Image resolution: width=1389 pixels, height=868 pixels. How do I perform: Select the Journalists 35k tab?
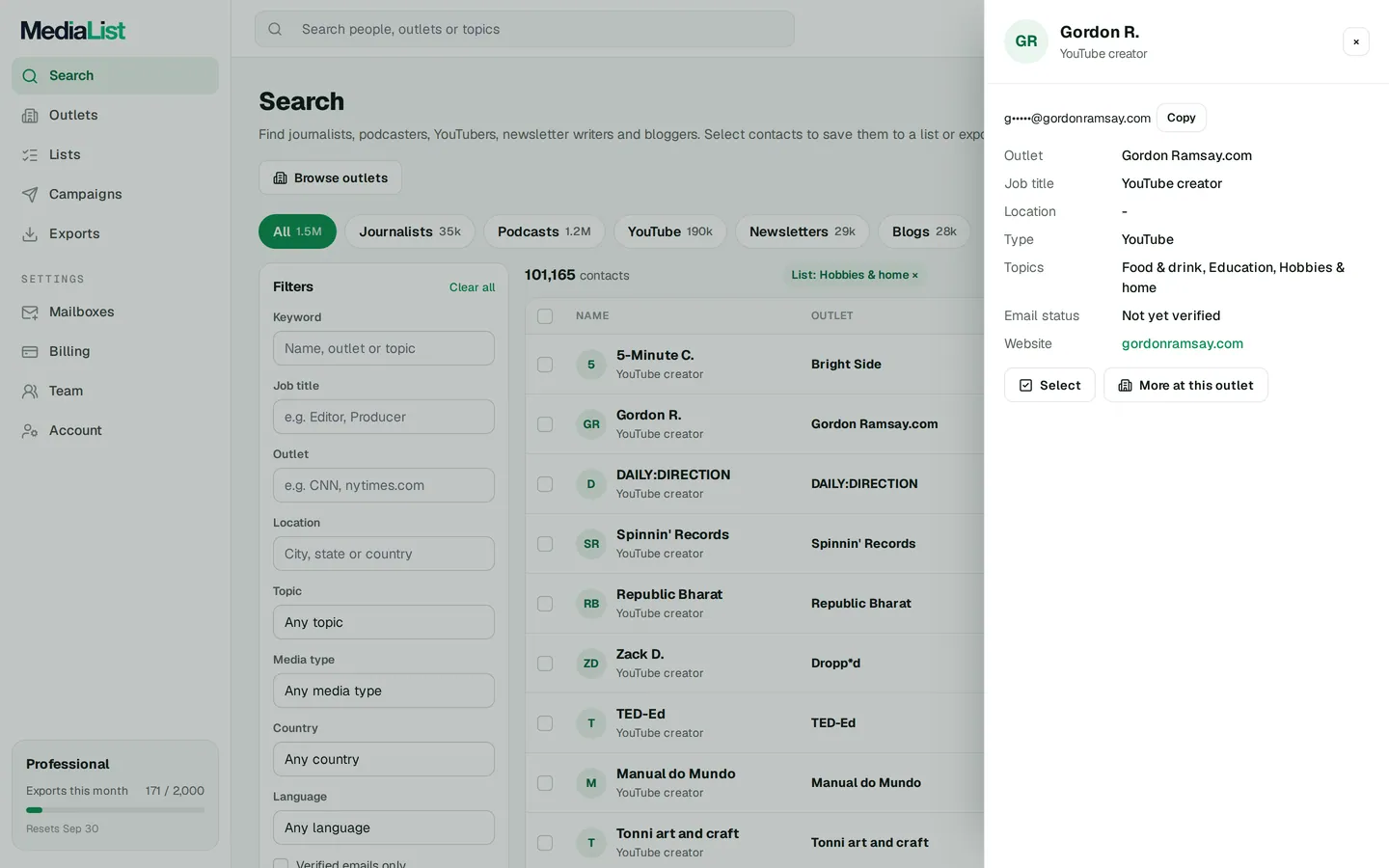coord(410,231)
